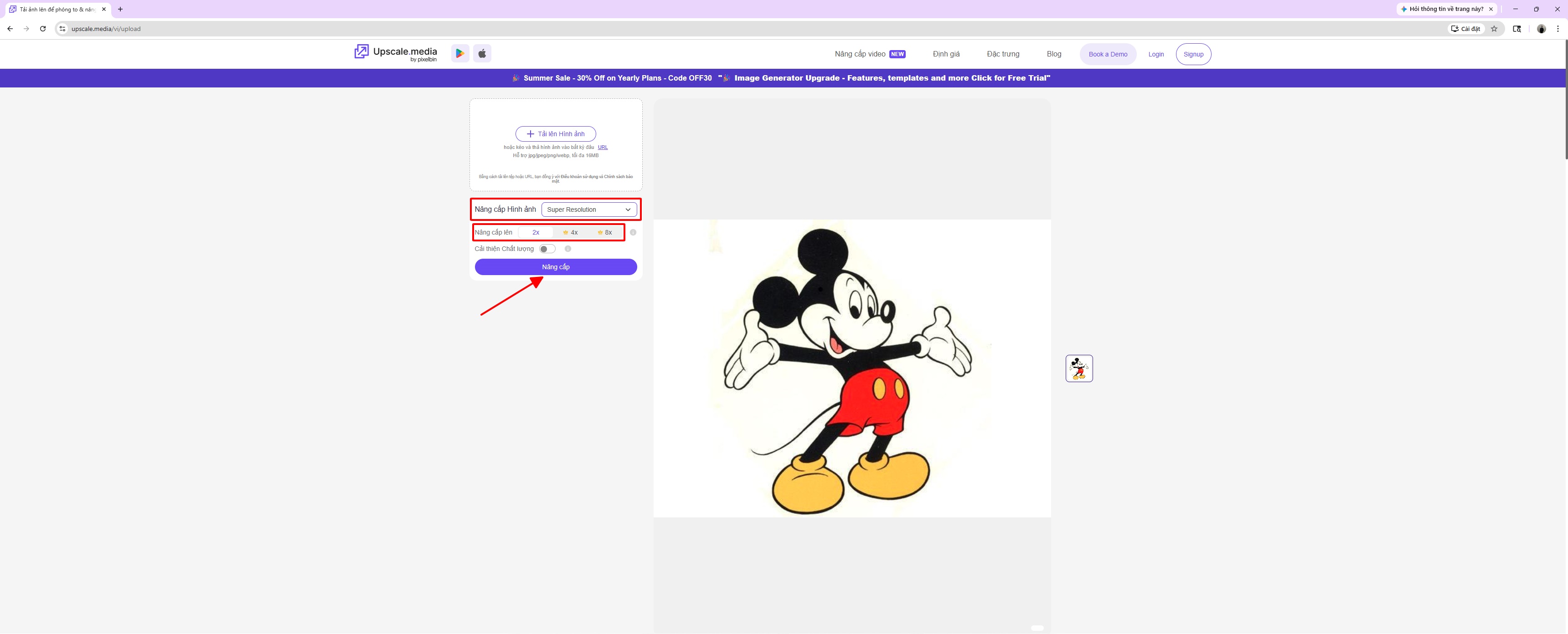The width and height of the screenshot is (1568, 634).
Task: Click info icon beside upscale factor options
Action: pos(633,232)
